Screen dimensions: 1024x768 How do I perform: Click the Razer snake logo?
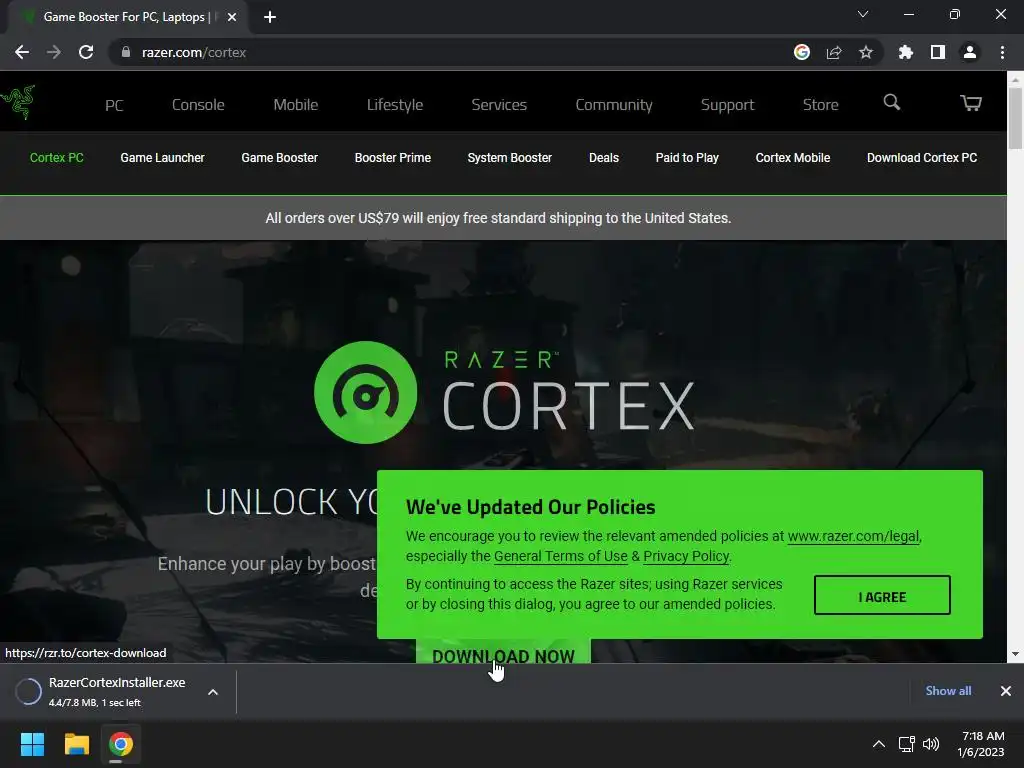(x=18, y=102)
